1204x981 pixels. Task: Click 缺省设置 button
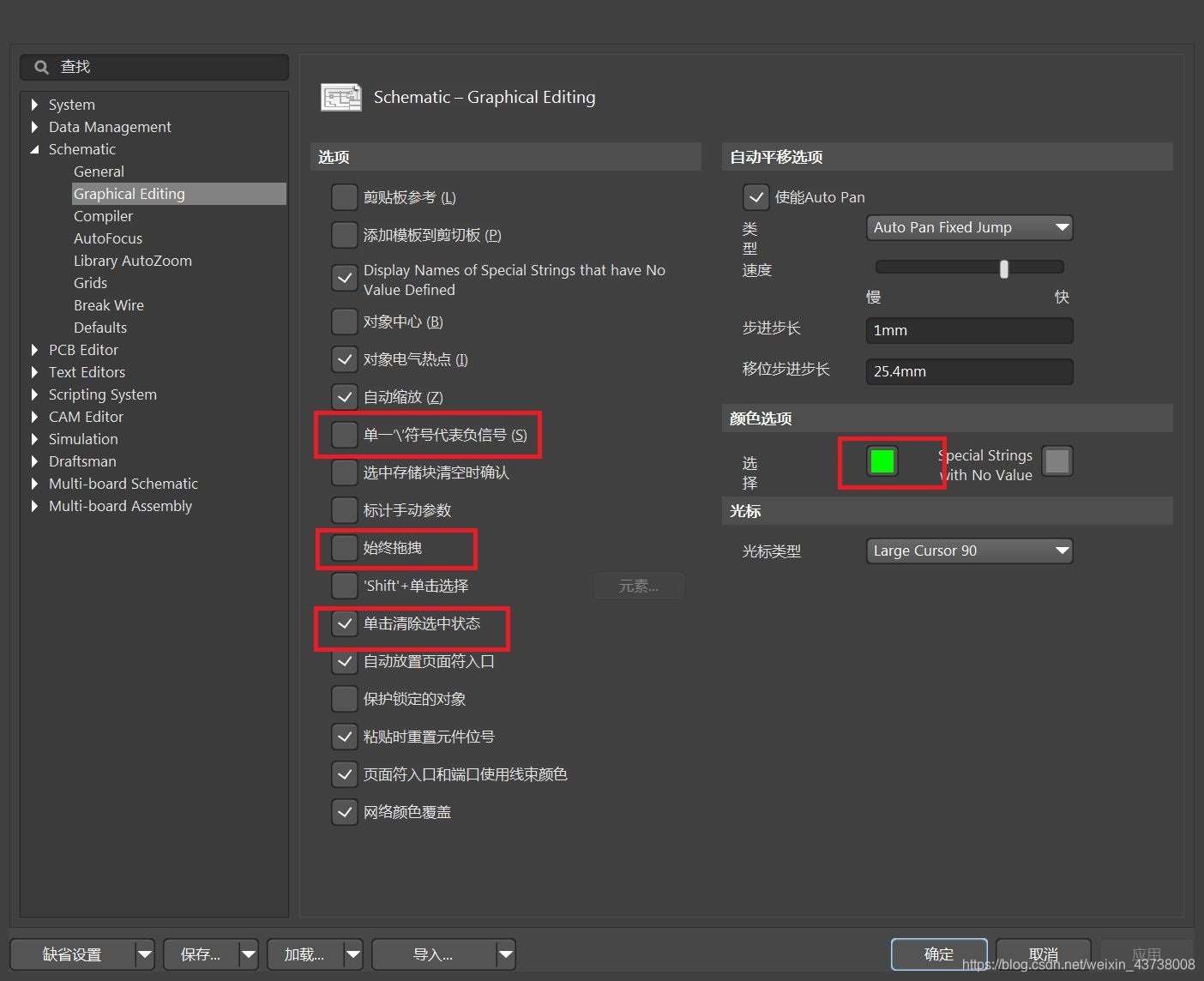click(73, 954)
